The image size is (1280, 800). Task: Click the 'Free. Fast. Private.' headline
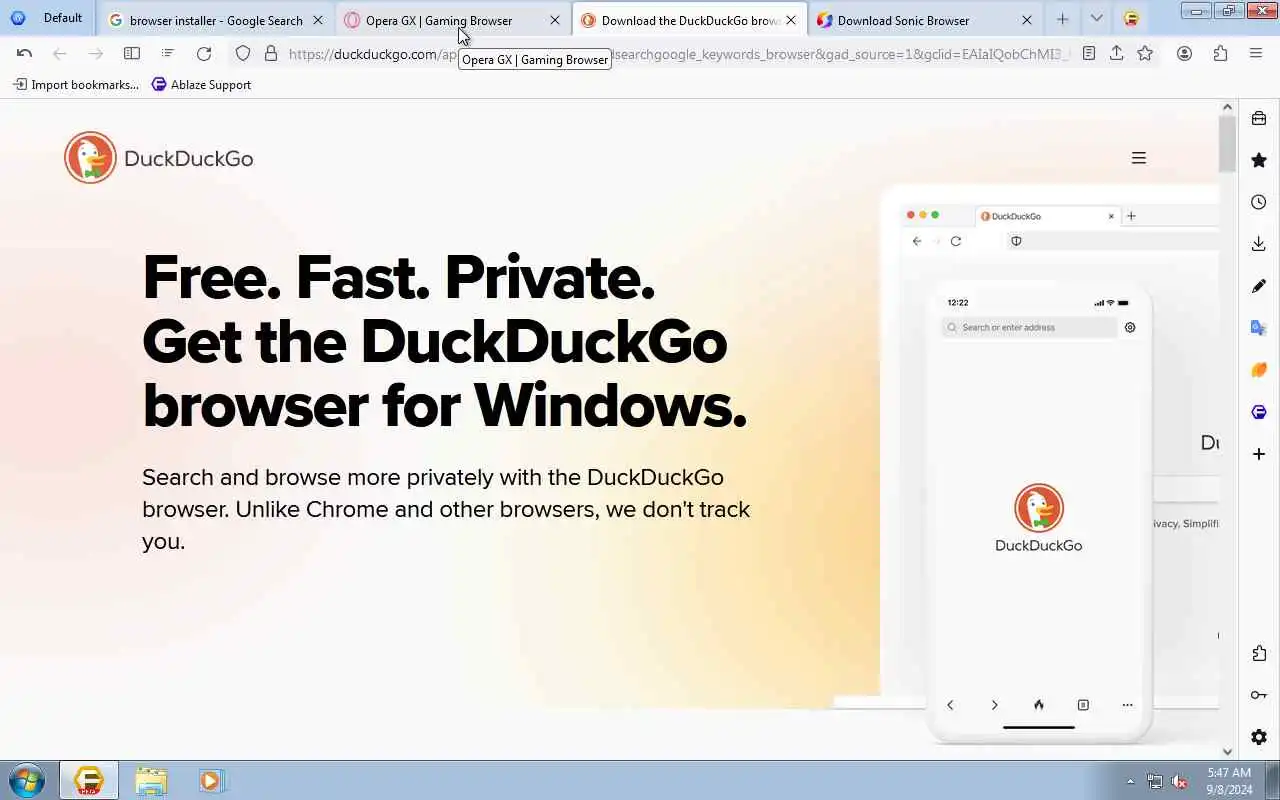pos(399,277)
